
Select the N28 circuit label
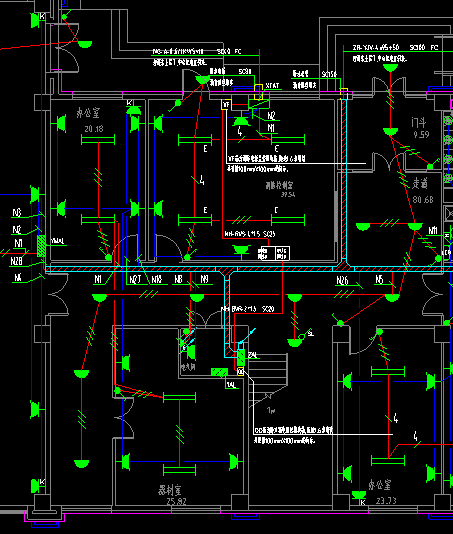16,261
